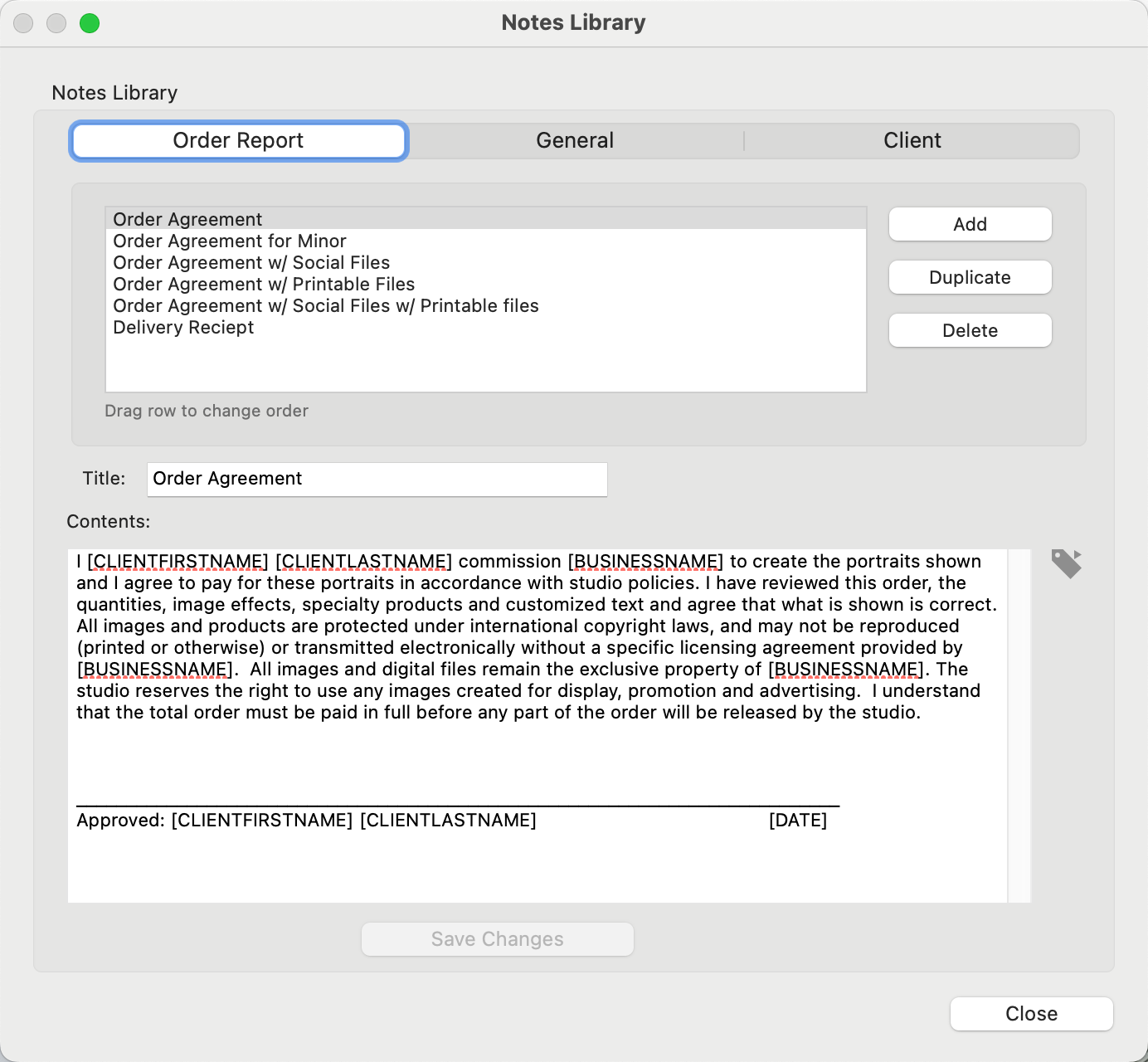
Task: Select Order Agreement in the list
Action: coord(188,219)
